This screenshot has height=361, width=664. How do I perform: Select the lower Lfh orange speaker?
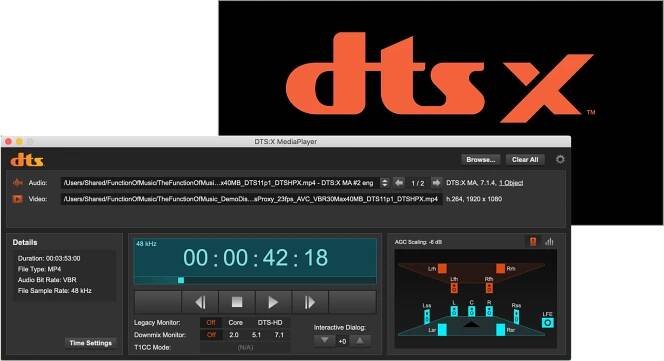[454, 288]
